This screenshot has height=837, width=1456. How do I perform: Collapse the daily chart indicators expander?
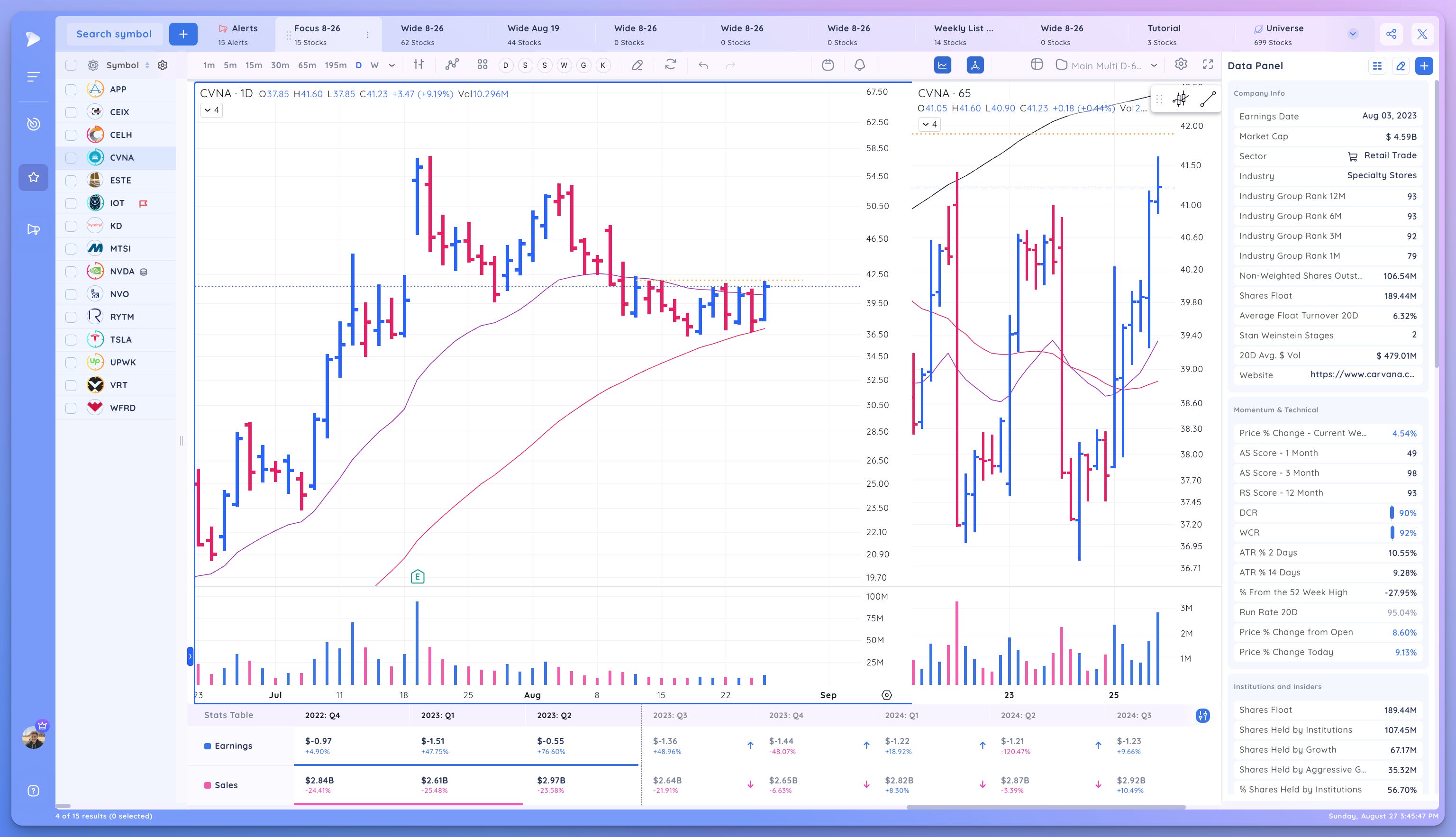[211, 110]
